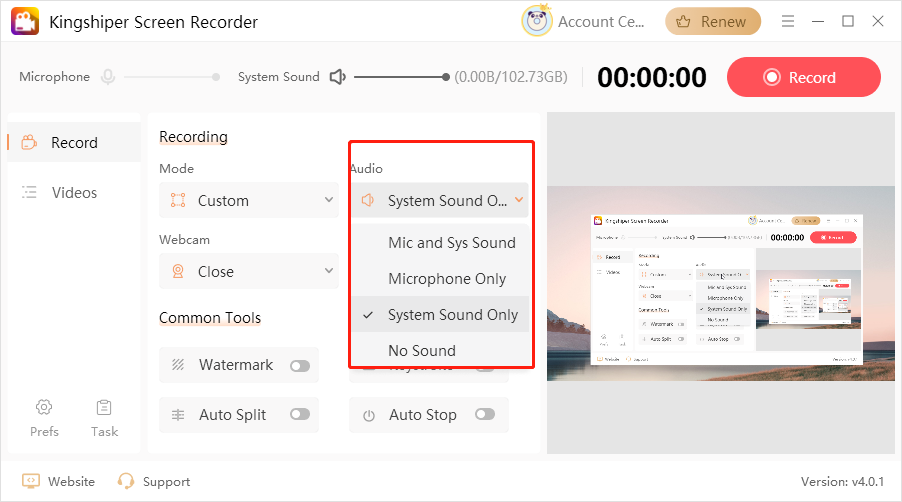
Task: Click the storage (0.00B/102.73GB) text
Action: point(511,77)
